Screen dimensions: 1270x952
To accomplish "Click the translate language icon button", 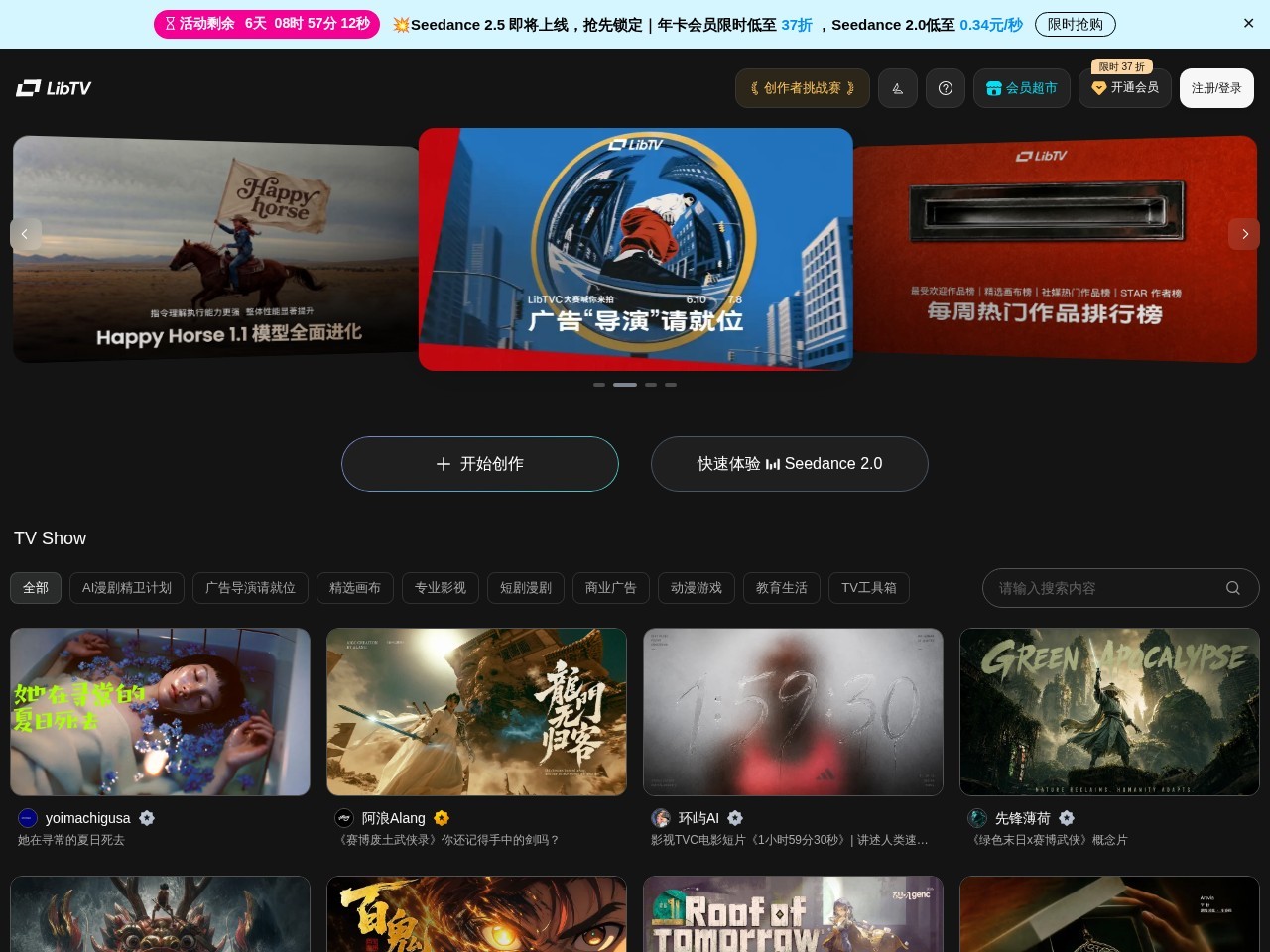I will pyautogui.click(x=898, y=88).
